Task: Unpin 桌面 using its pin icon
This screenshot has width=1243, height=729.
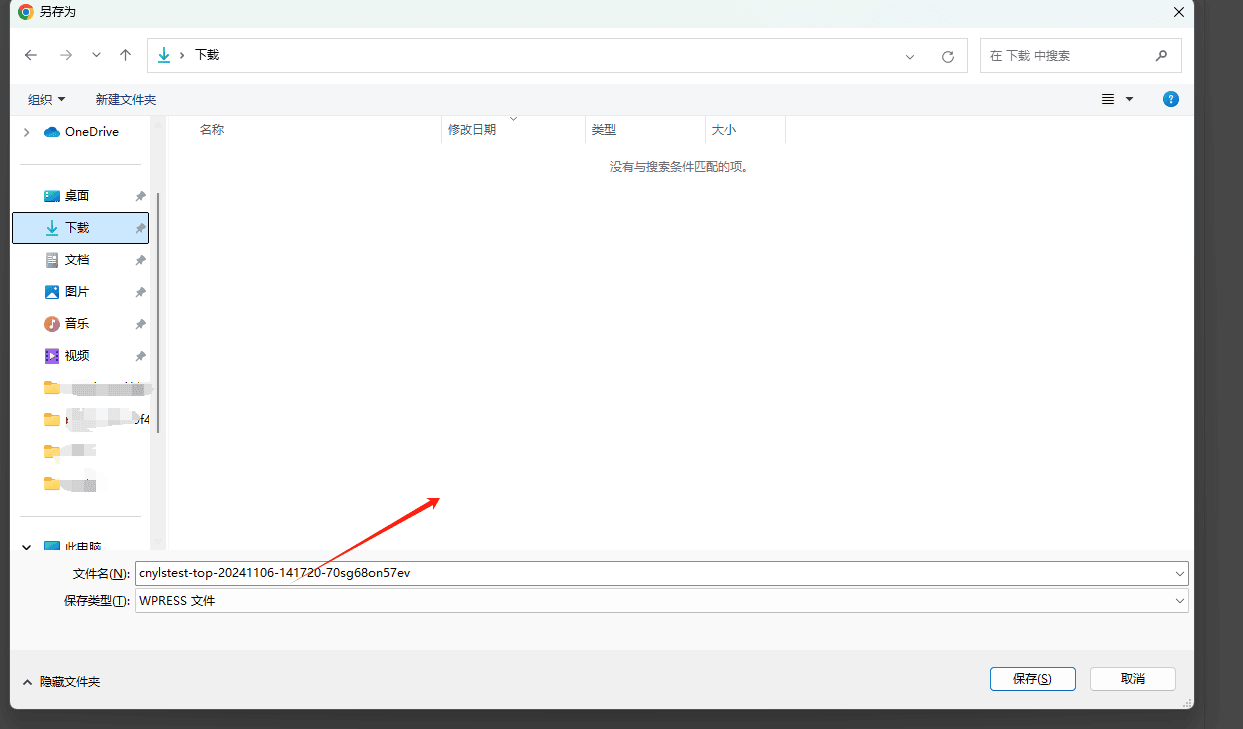Action: (x=141, y=196)
